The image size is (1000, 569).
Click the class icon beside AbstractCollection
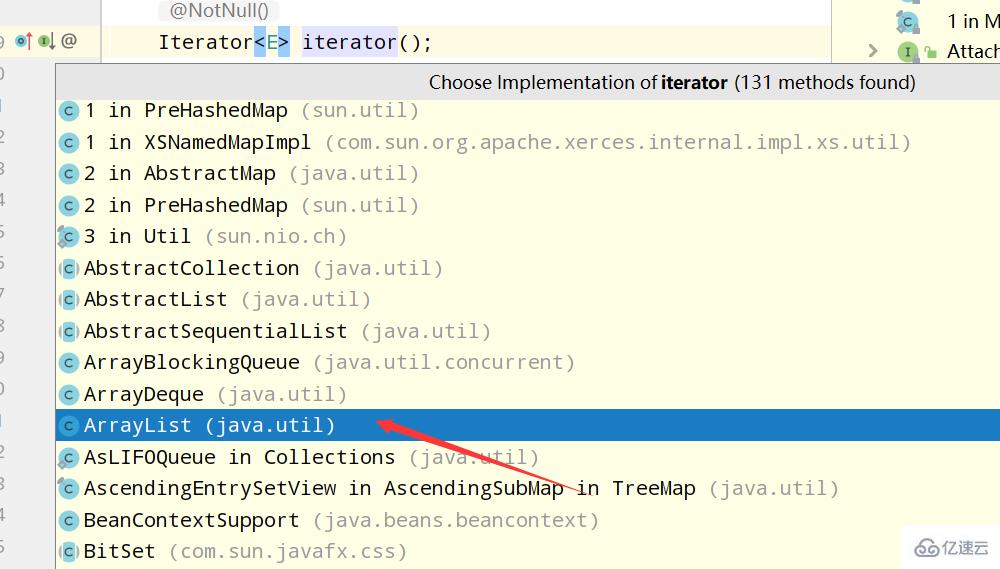point(68,269)
